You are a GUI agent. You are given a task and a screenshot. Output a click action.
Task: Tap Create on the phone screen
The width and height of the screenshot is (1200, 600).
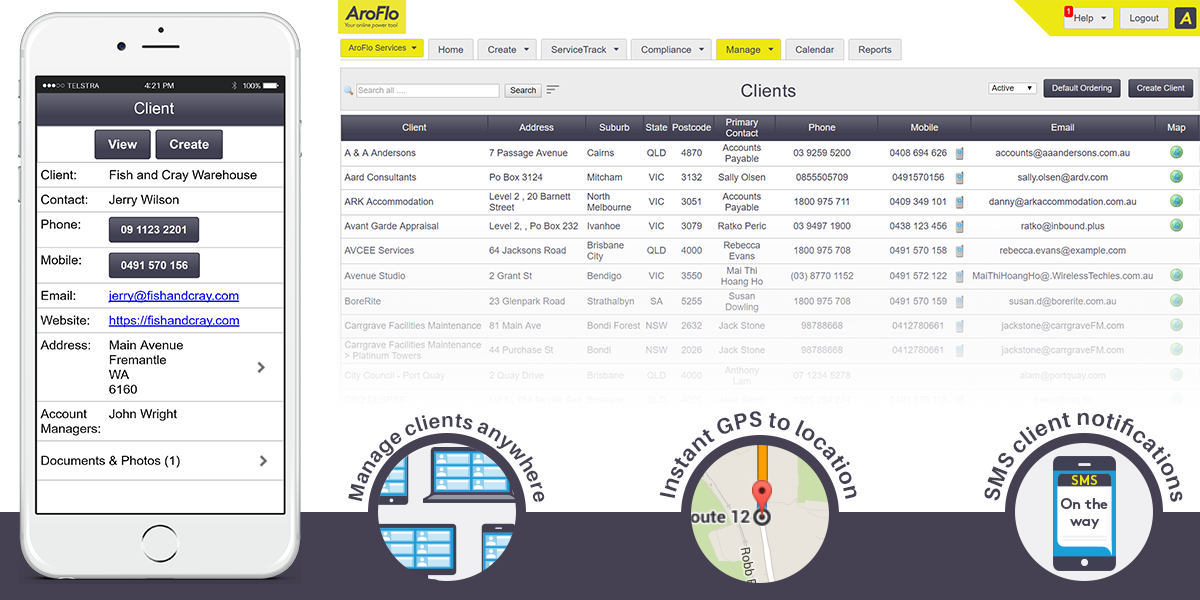pos(189,144)
